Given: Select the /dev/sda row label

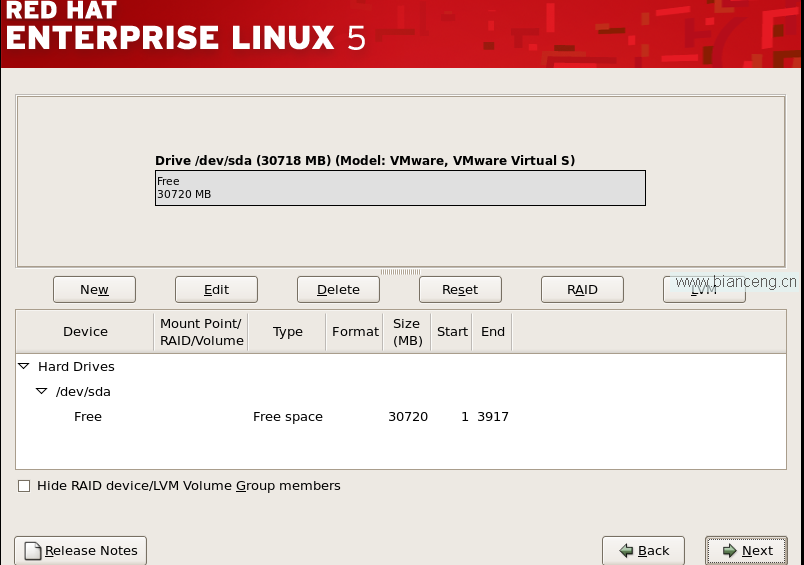Looking at the screenshot, I should point(83,392).
